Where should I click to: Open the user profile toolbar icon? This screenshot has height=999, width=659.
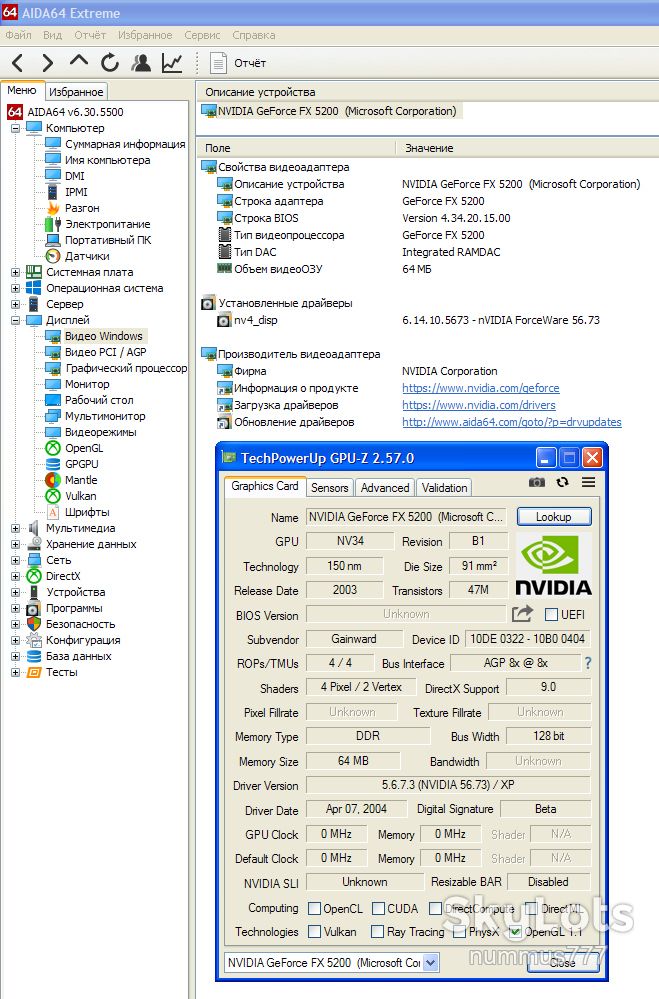141,62
